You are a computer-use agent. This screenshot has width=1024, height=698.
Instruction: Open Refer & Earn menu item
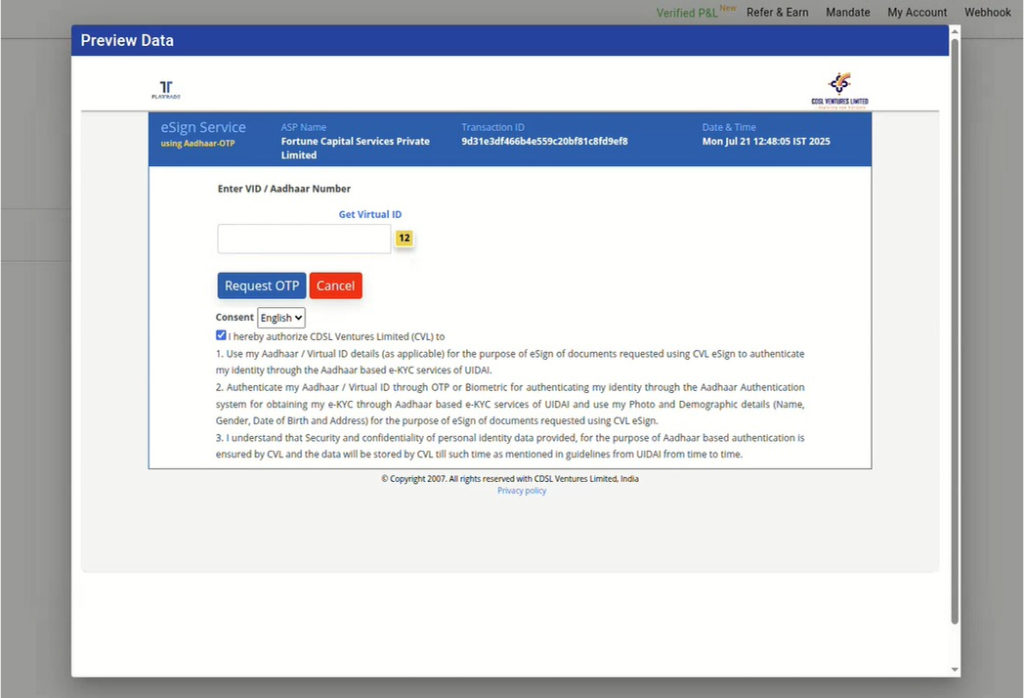[777, 12]
